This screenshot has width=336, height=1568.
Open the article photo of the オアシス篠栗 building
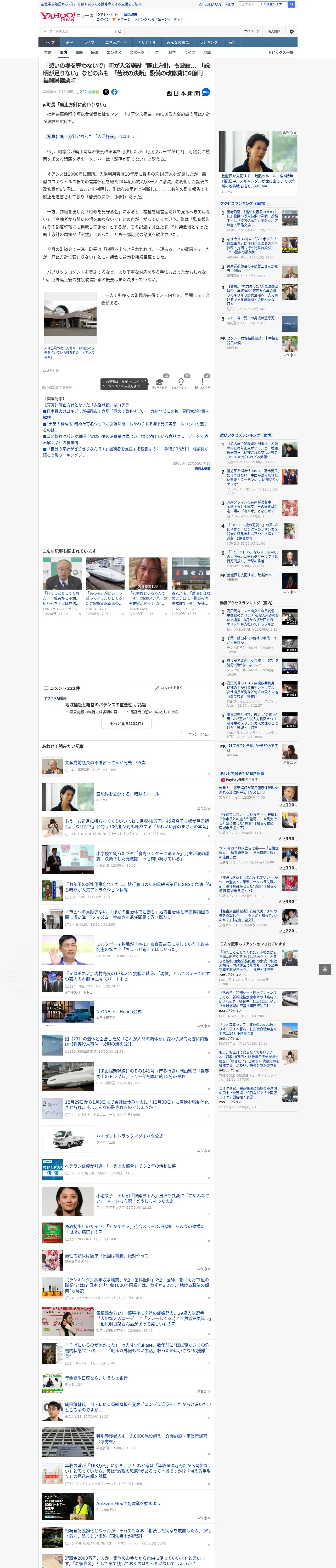click(70, 318)
